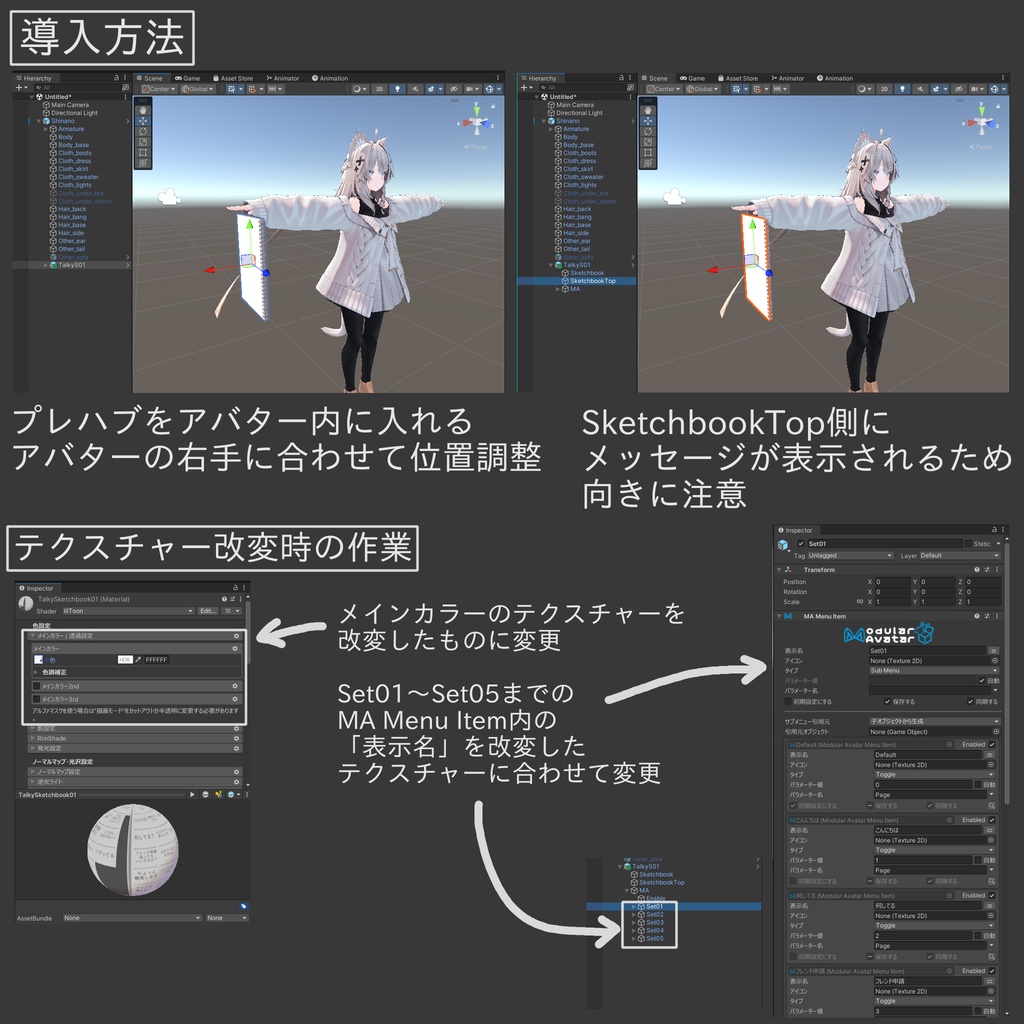Click the gear icon on メインカラー/透過設定 section
The width and height of the screenshot is (1024, 1024).
pos(235,634)
